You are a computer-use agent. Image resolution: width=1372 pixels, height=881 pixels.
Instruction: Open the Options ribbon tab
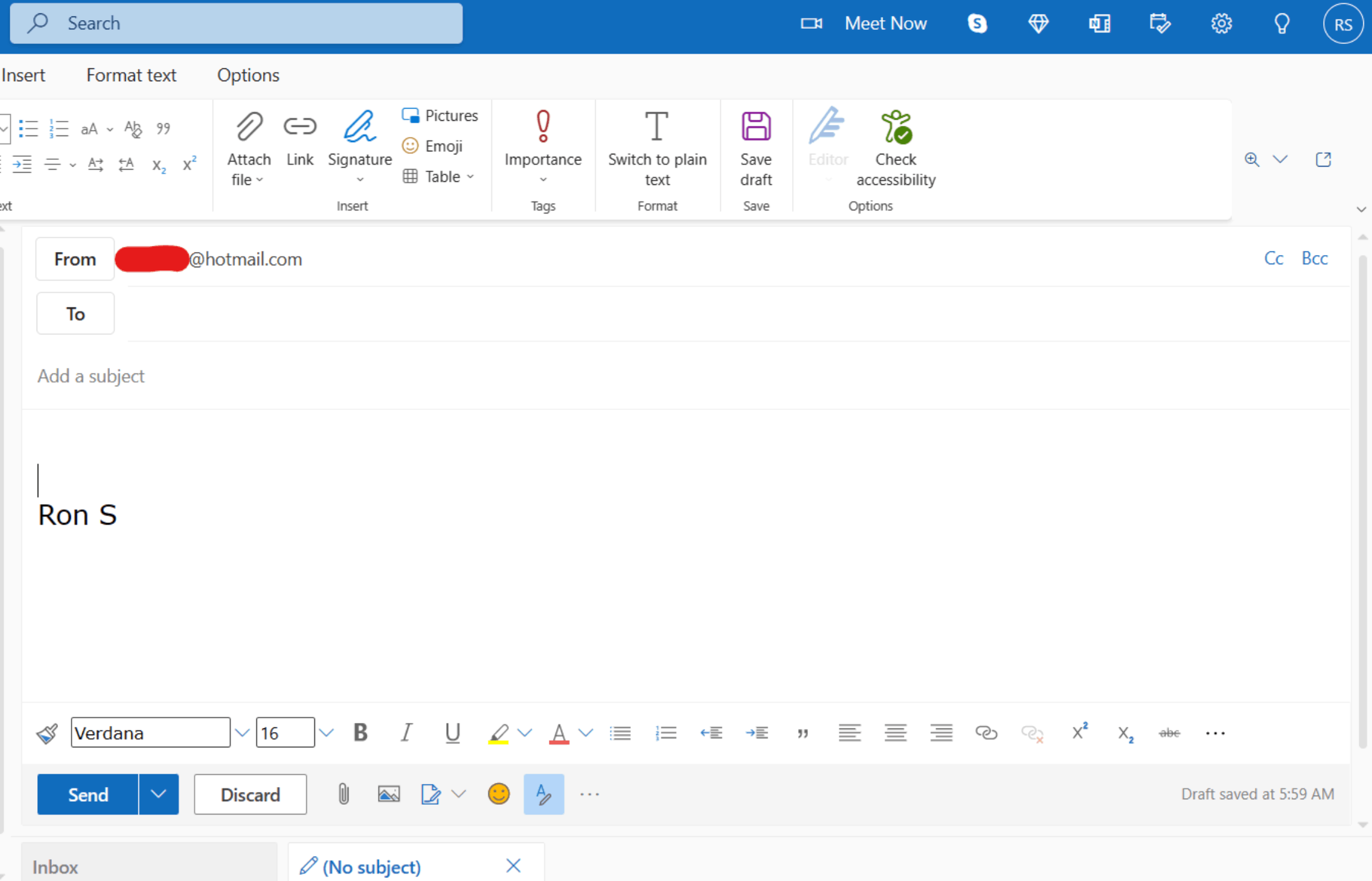pos(248,75)
